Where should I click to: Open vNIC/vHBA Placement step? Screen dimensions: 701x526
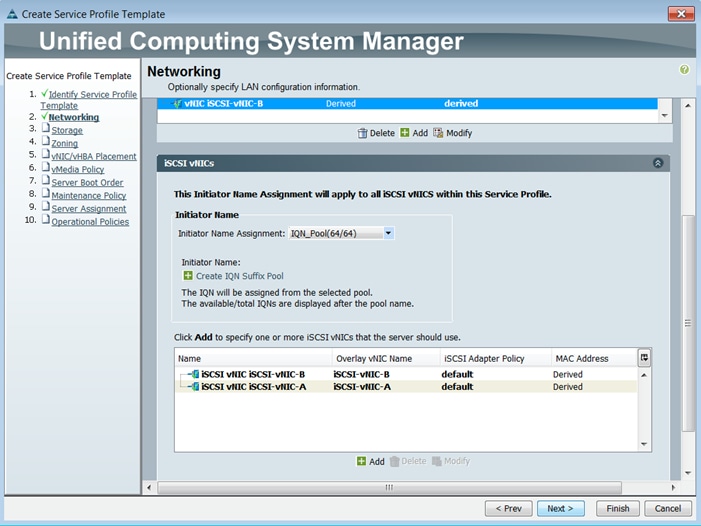(x=94, y=156)
